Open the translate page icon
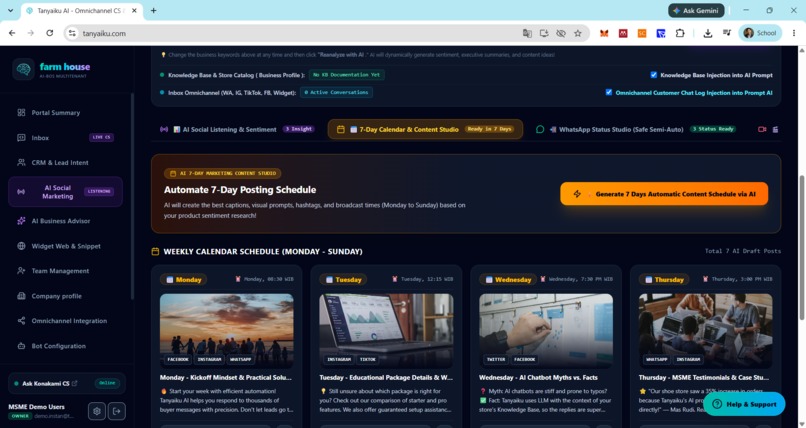 [527, 33]
